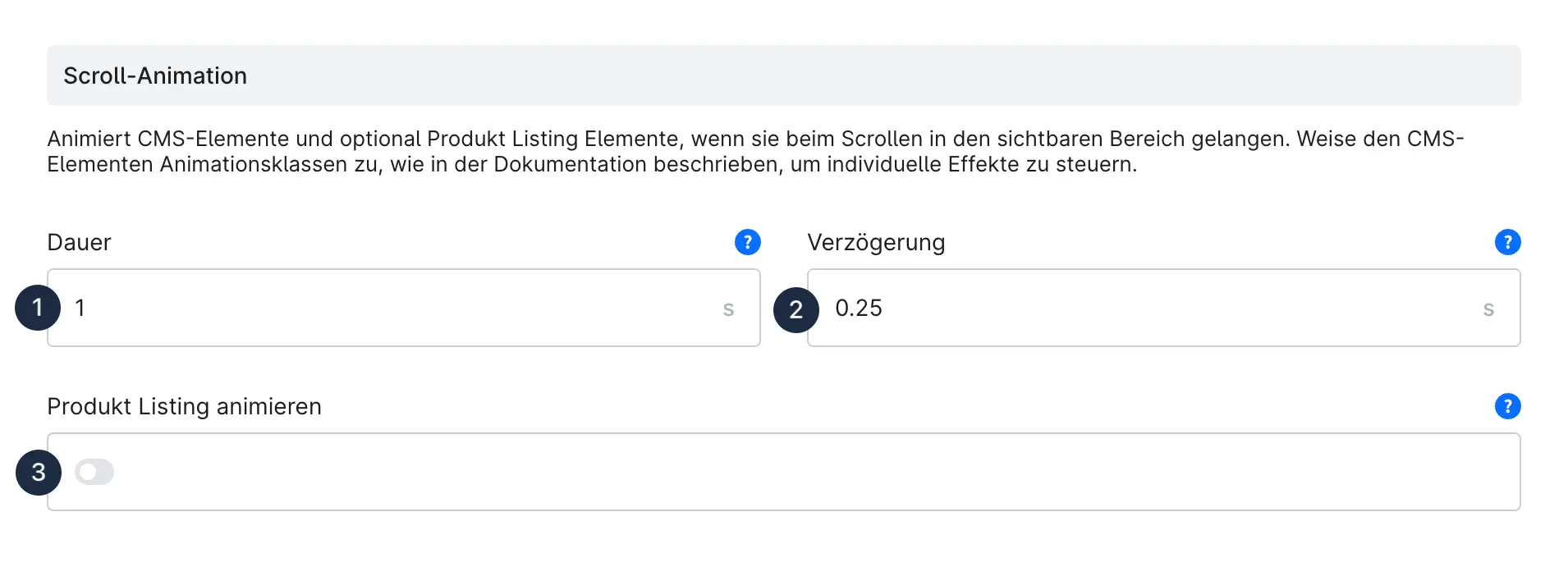1568x576 pixels.
Task: Click the Verzögerung field label
Action: point(876,242)
